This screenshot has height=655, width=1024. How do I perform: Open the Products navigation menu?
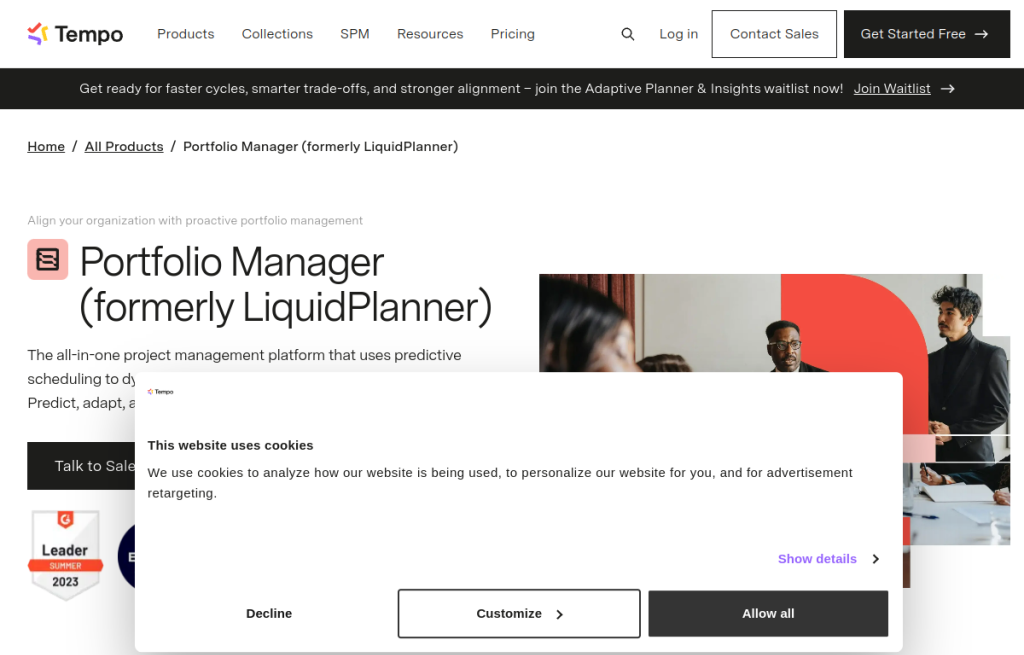[x=185, y=33]
